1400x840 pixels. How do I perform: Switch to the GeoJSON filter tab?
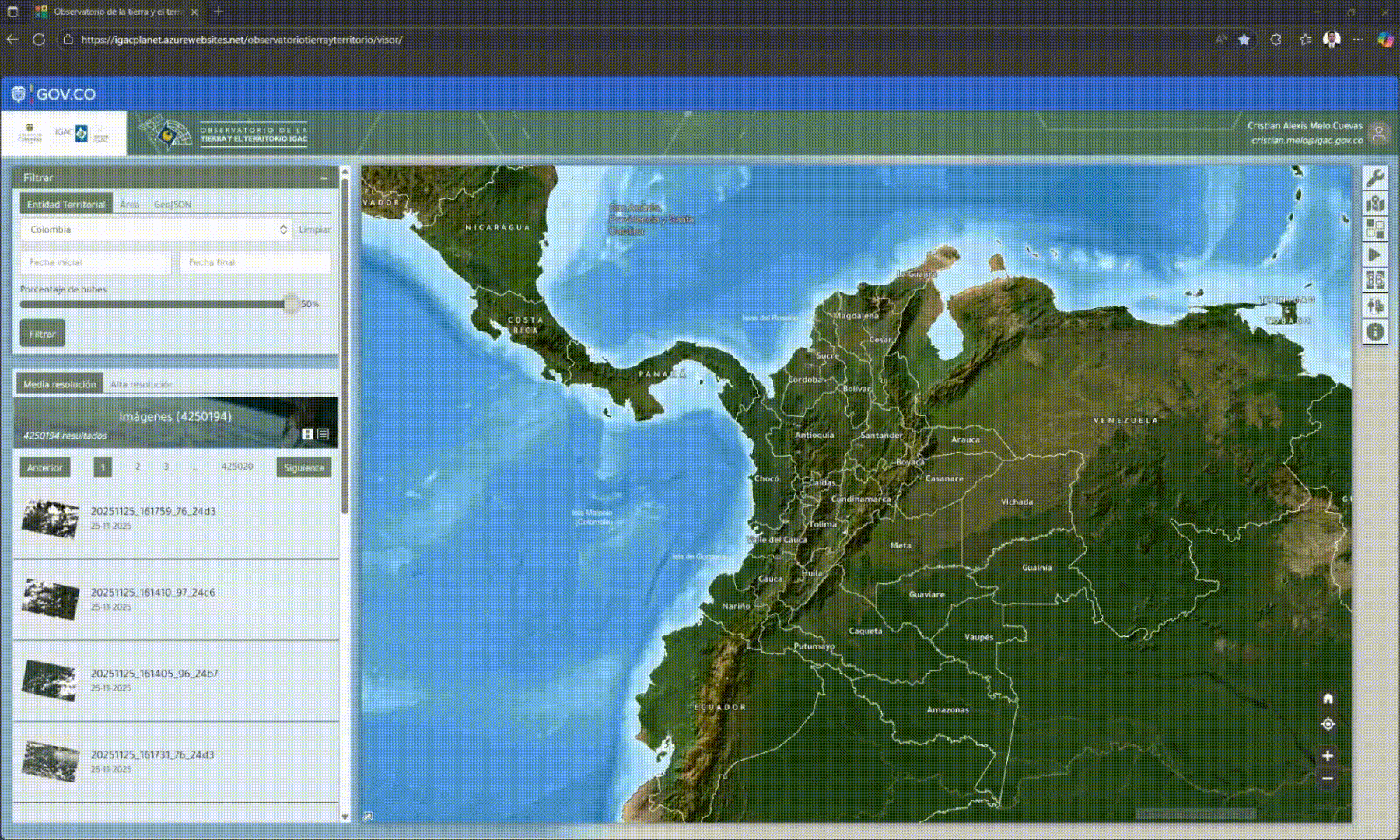coord(172,205)
